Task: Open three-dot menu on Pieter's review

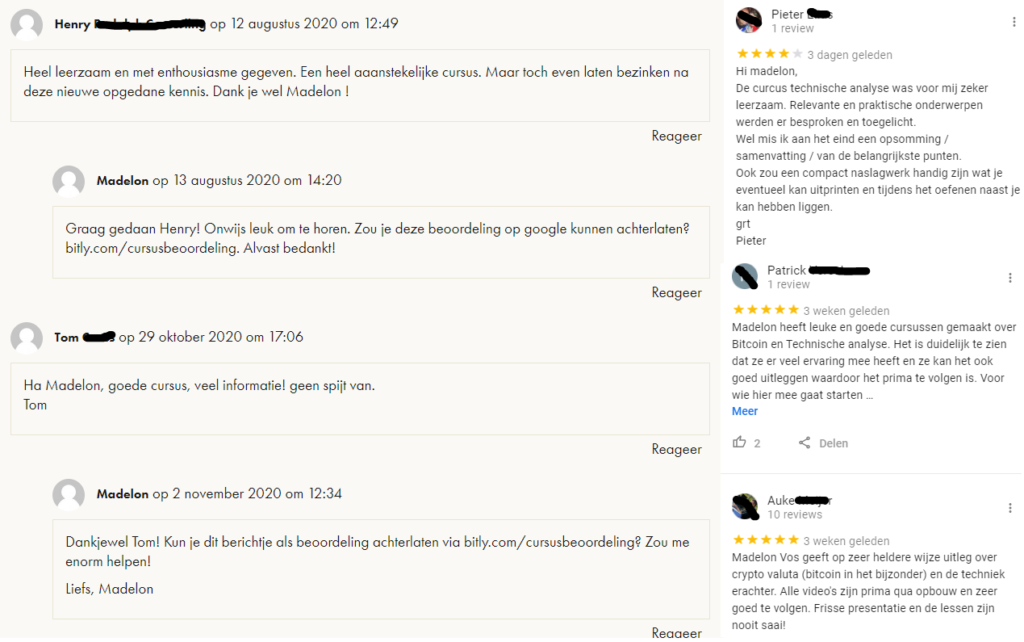Action: click(x=1015, y=21)
